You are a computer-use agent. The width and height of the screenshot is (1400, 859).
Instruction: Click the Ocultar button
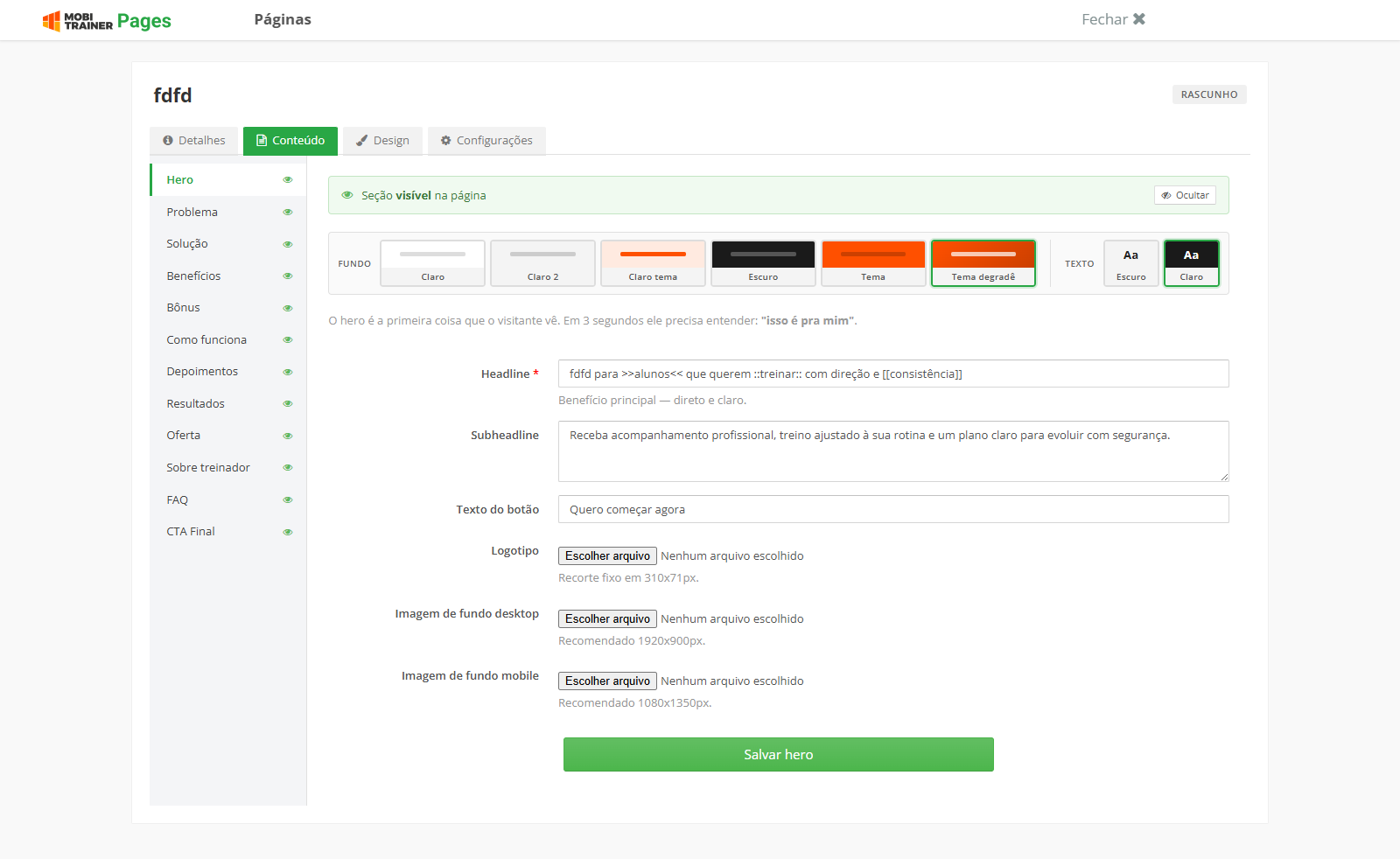point(1185,196)
